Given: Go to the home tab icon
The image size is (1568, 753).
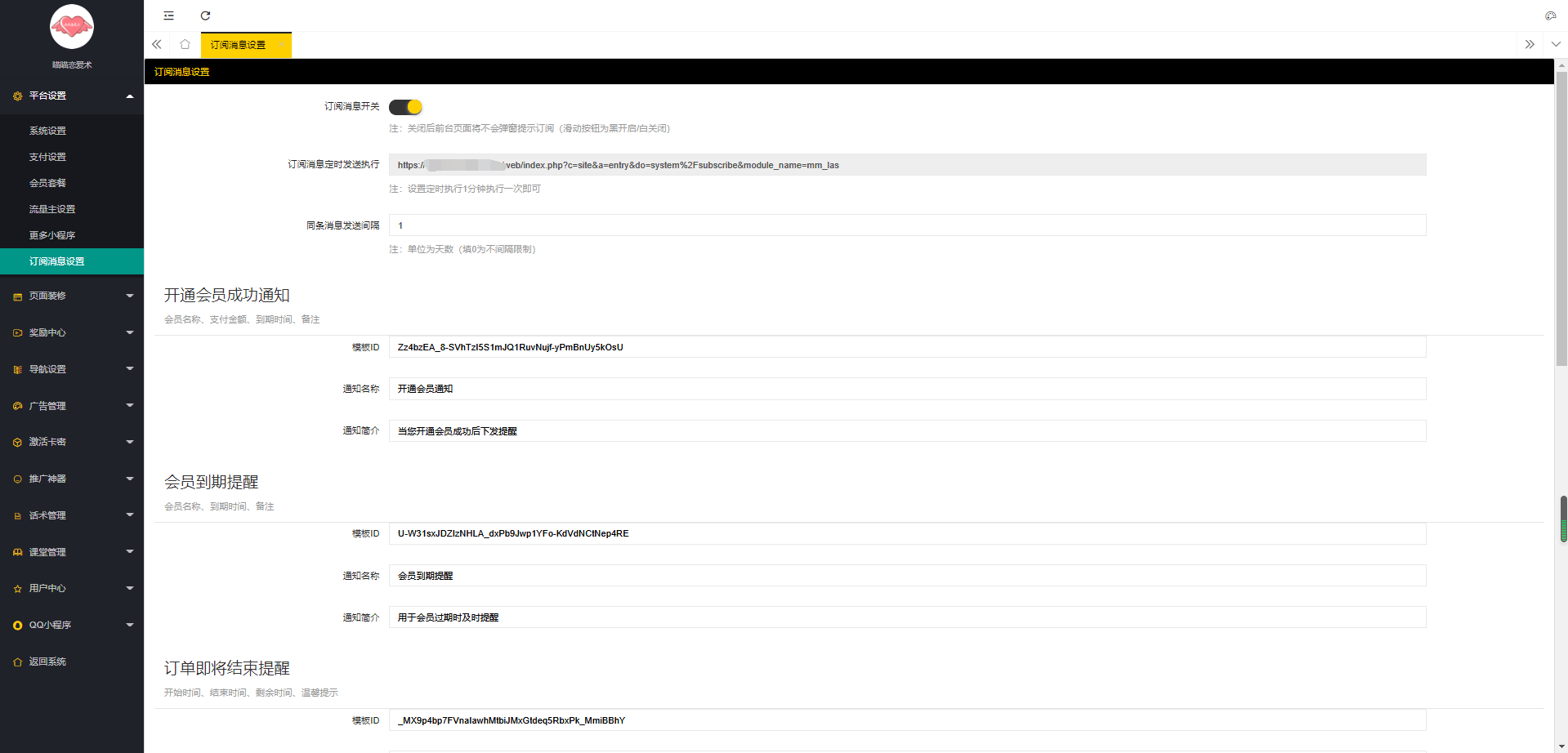Looking at the screenshot, I should (185, 44).
